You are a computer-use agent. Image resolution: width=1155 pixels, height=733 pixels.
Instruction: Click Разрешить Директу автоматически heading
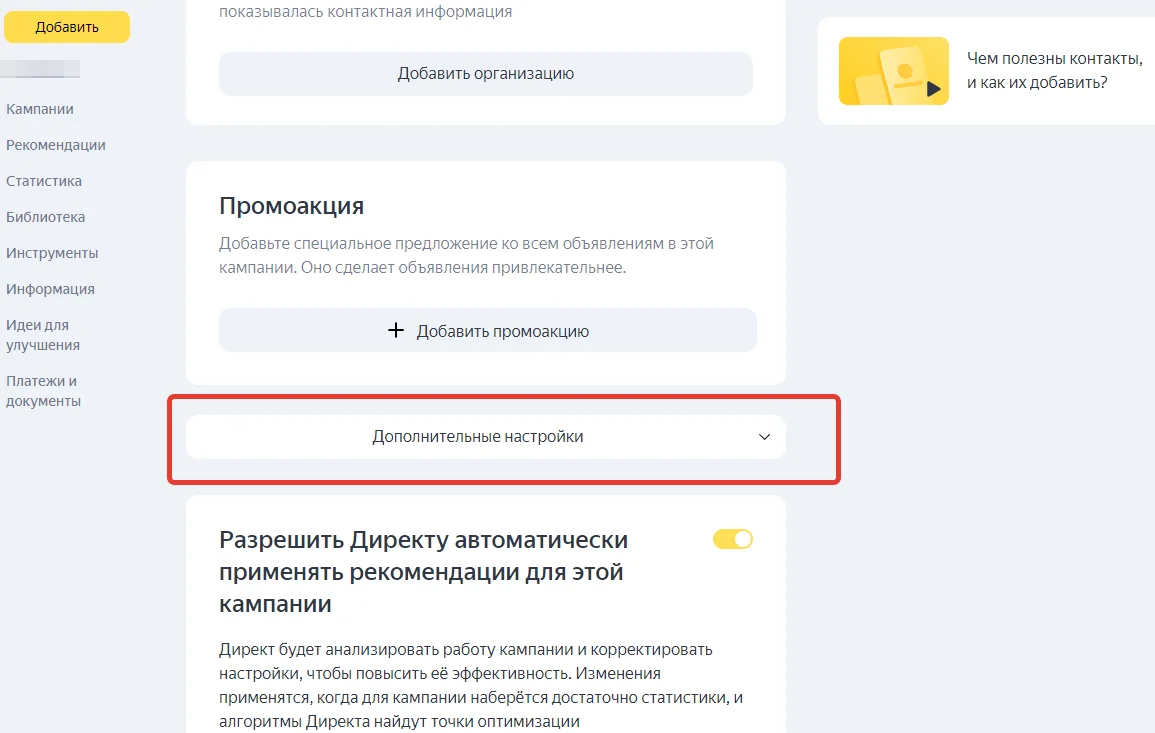click(x=424, y=572)
